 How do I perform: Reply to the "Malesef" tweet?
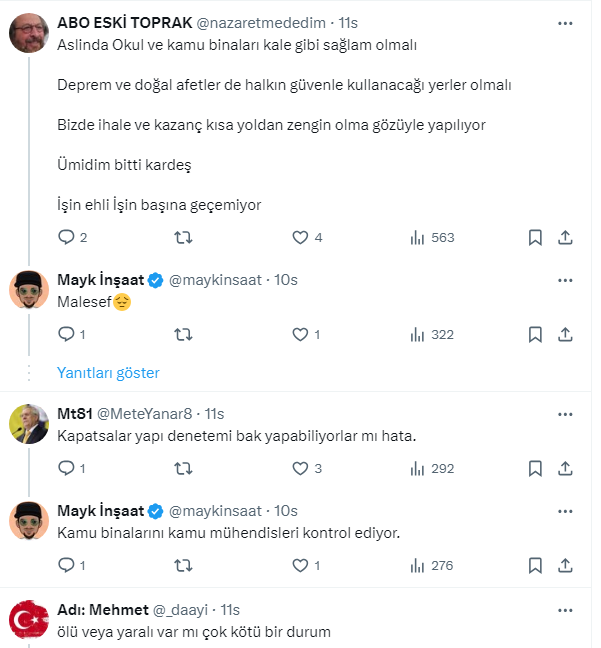pyautogui.click(x=67, y=334)
